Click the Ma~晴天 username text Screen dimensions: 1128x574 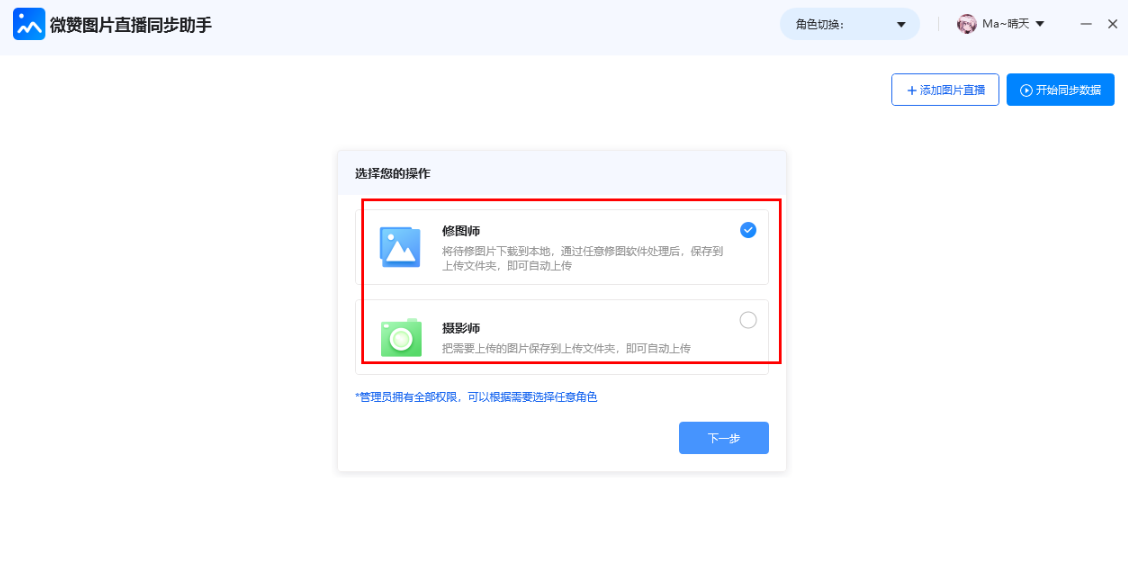pyautogui.click(x=1006, y=24)
